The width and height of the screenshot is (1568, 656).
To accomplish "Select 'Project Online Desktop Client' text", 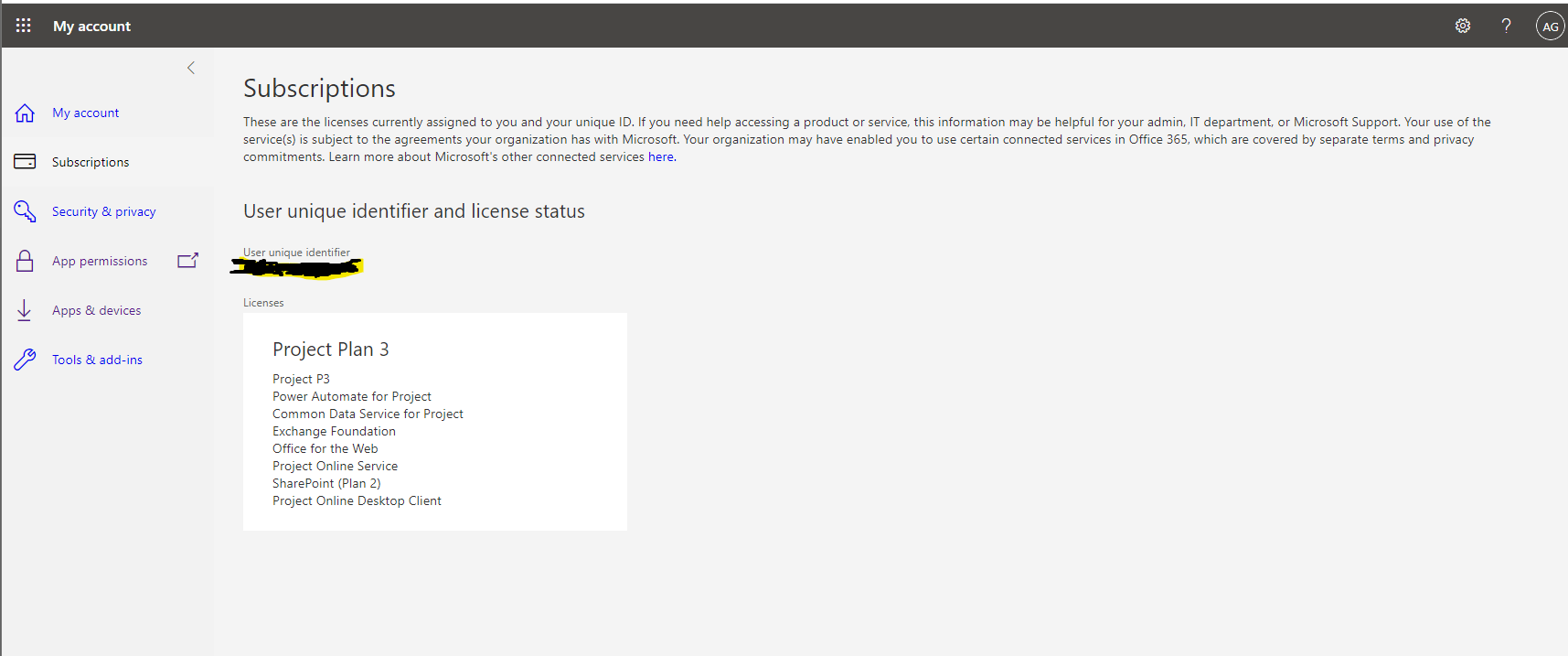I will [x=357, y=500].
